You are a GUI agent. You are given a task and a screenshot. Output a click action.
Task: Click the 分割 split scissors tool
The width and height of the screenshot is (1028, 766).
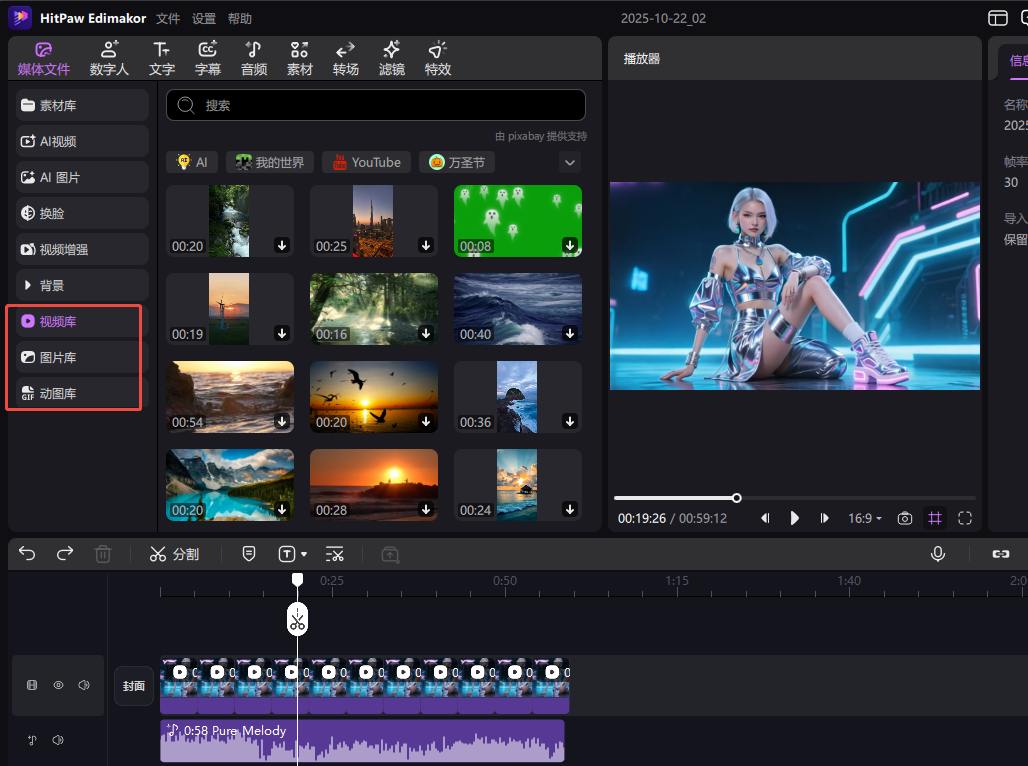pos(174,554)
